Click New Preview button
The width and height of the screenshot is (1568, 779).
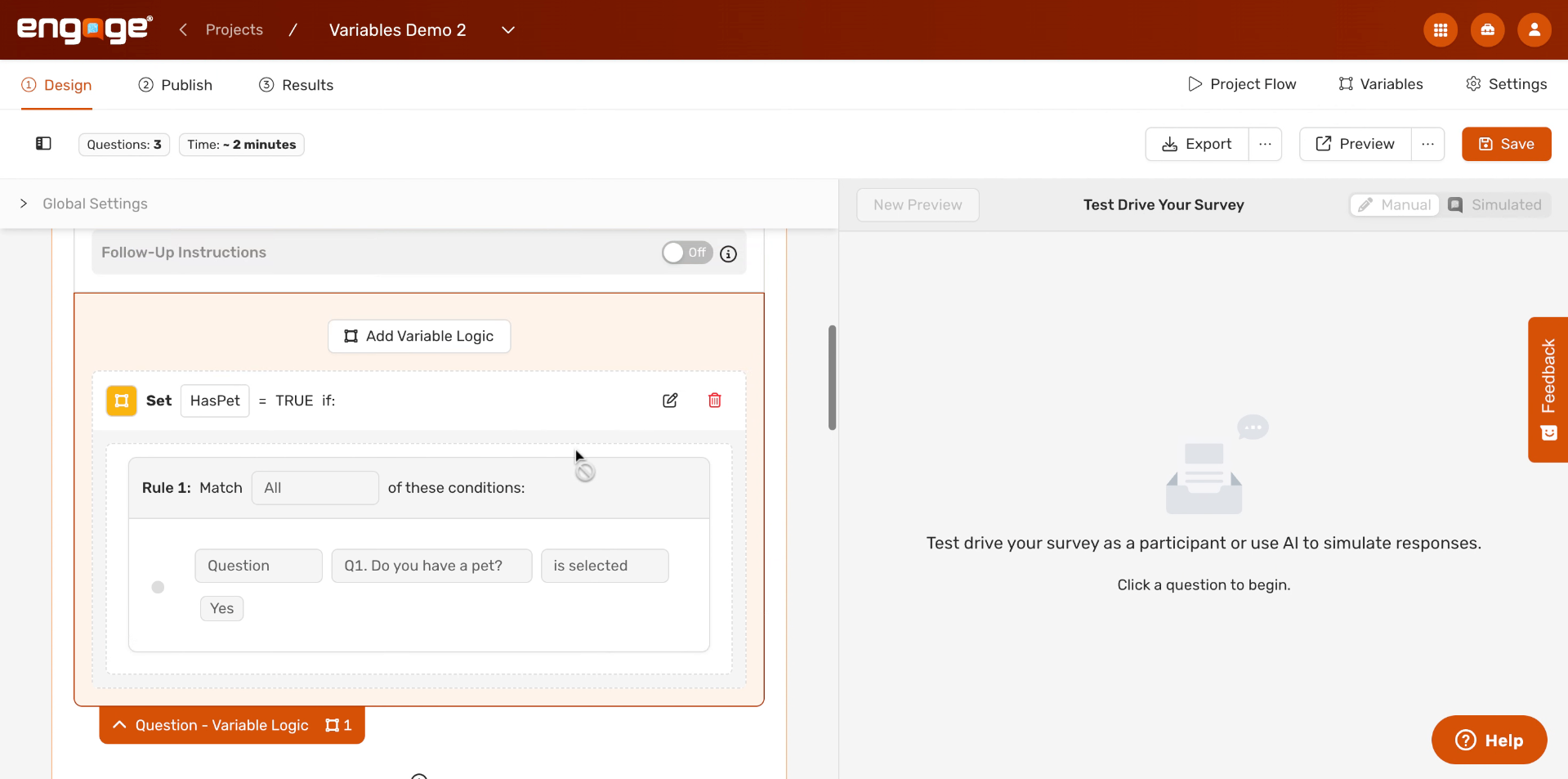[918, 205]
